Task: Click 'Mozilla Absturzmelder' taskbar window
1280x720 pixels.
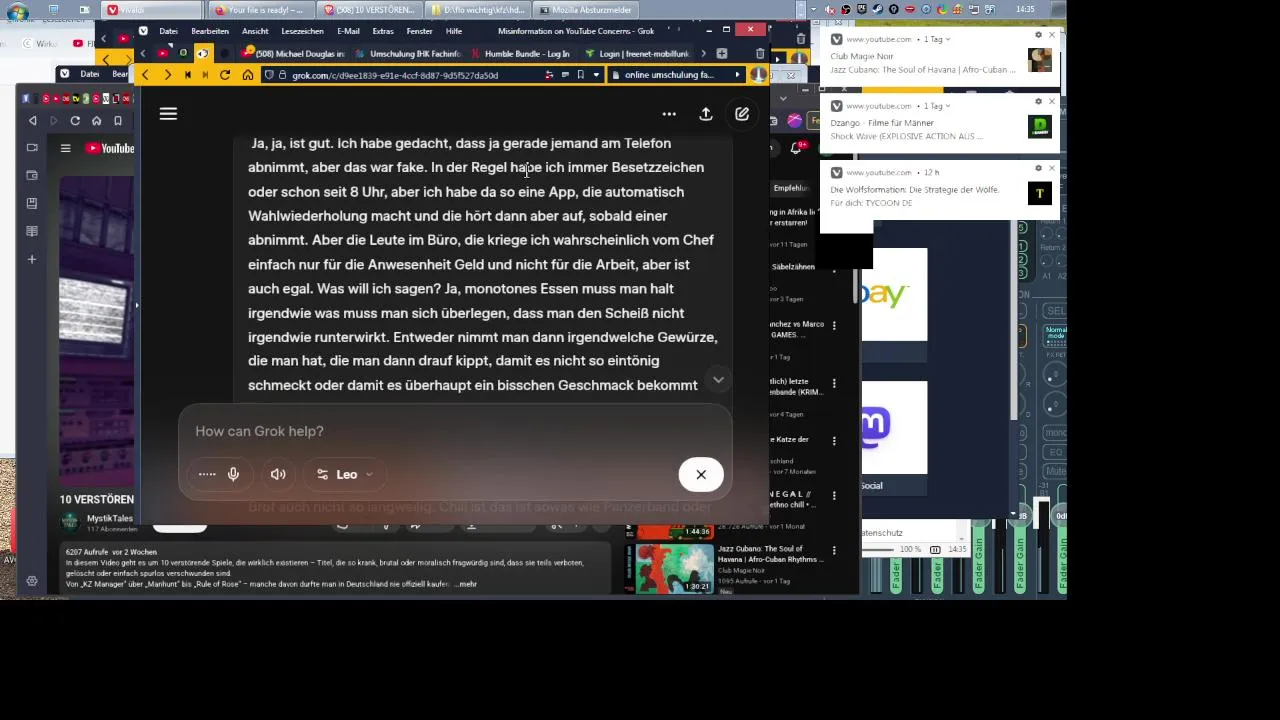Action: (584, 10)
